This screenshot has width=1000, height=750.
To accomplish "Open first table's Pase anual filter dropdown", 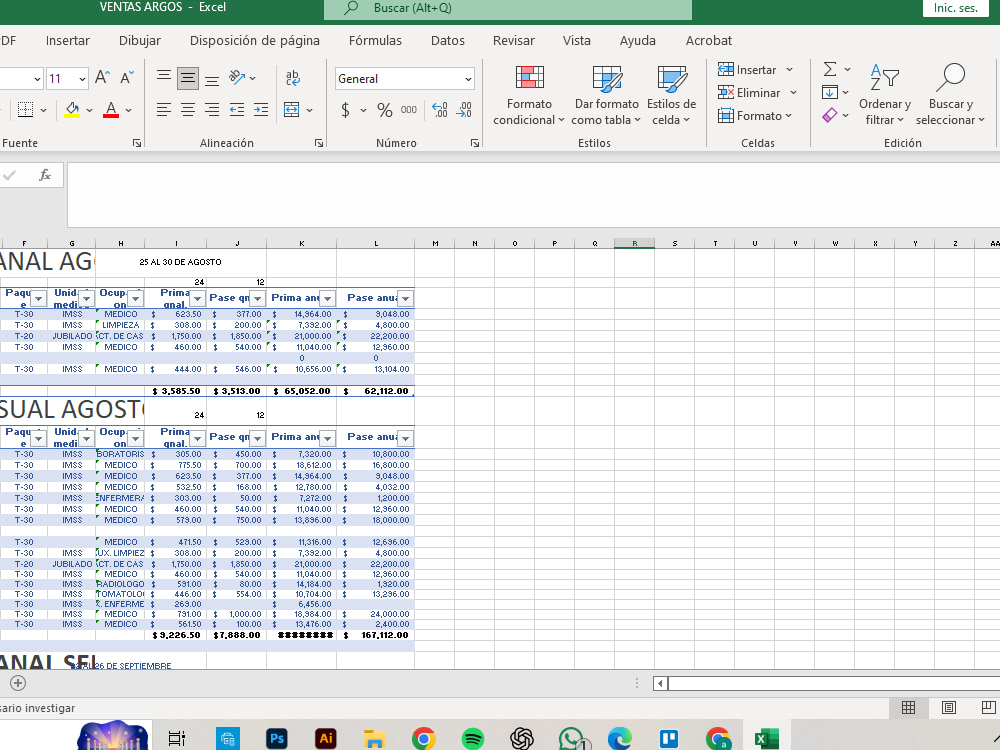I will [x=406, y=298].
